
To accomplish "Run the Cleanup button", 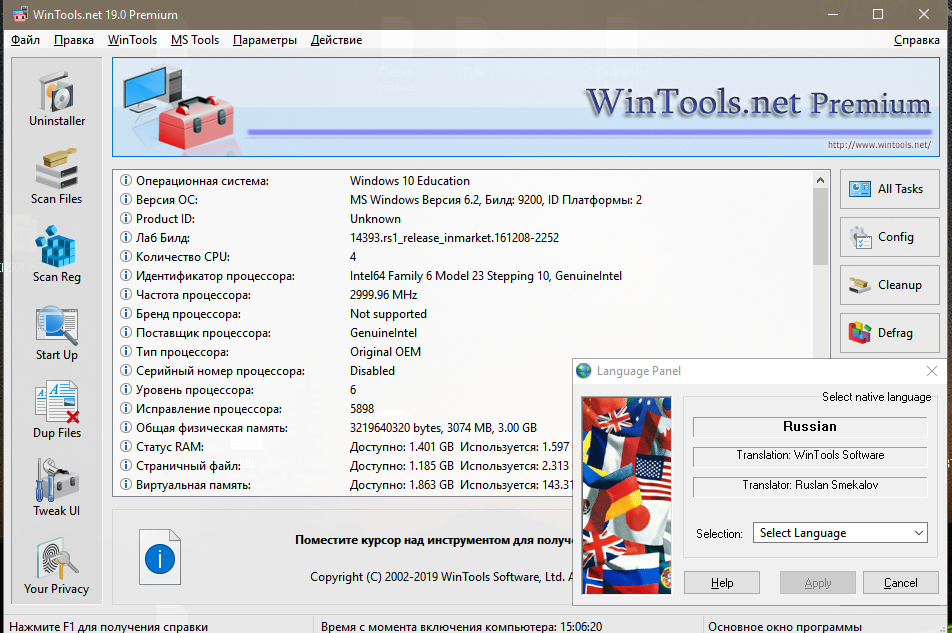I will pos(889,285).
